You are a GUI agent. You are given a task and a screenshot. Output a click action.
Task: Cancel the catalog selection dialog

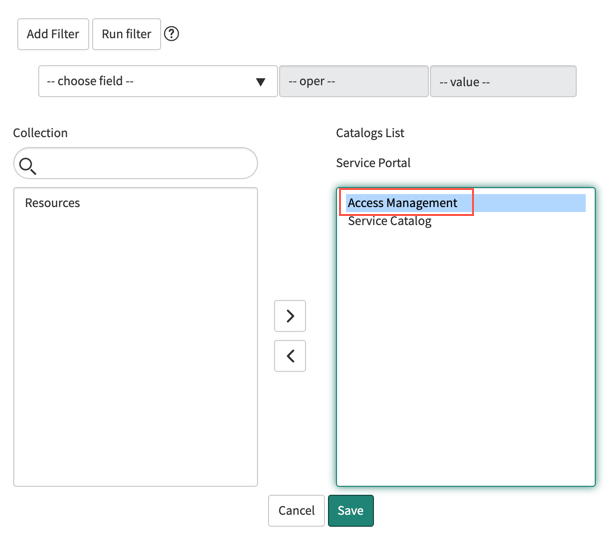coord(296,511)
